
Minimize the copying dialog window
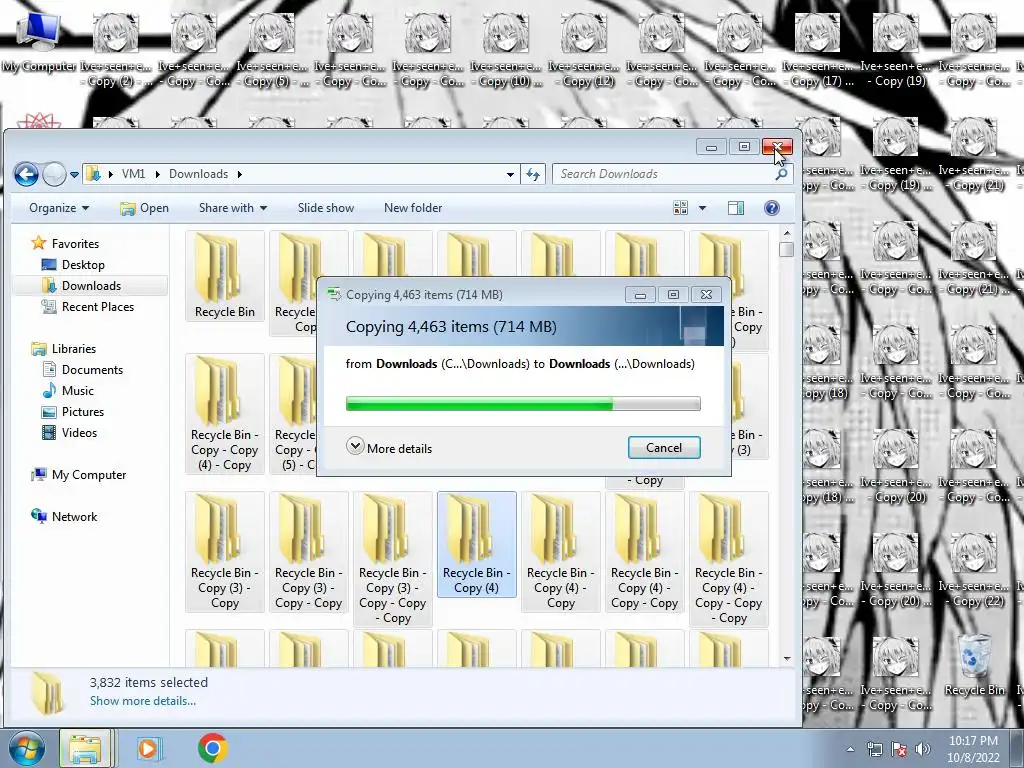(x=640, y=295)
